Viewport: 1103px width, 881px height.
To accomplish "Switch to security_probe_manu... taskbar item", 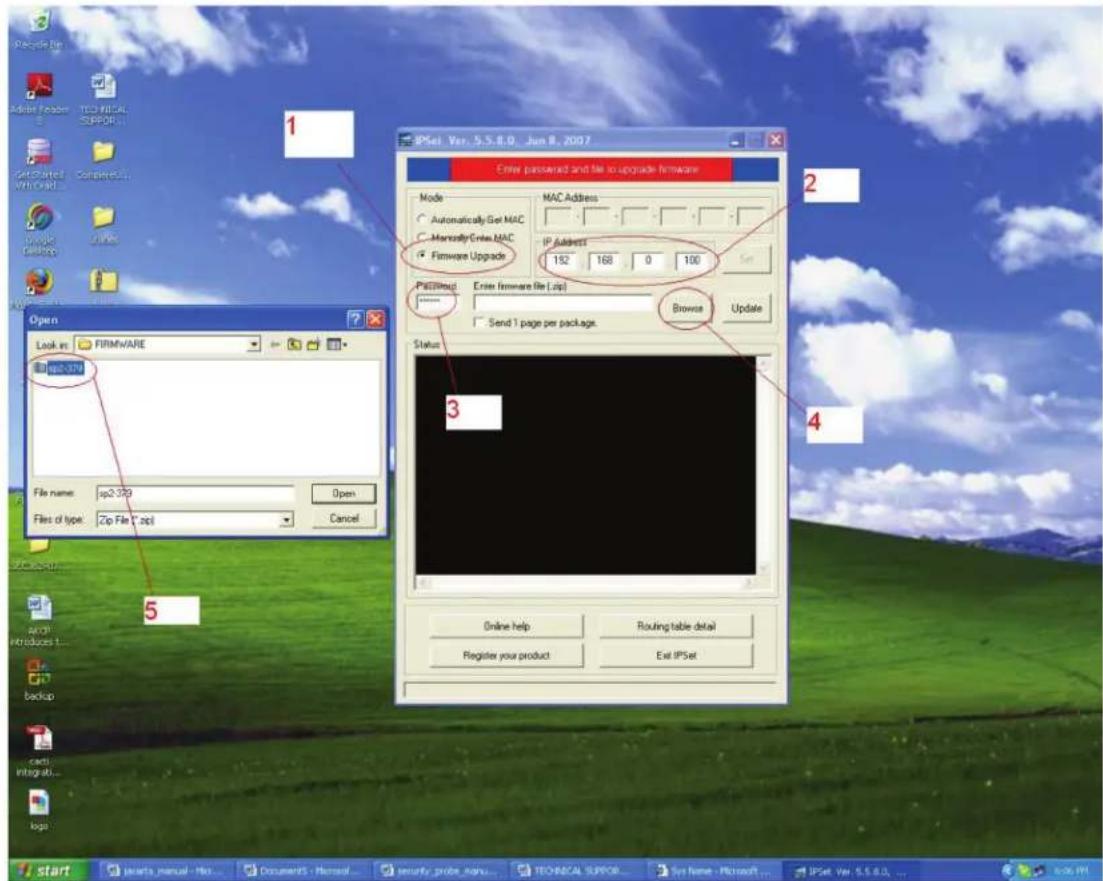I will point(439,871).
